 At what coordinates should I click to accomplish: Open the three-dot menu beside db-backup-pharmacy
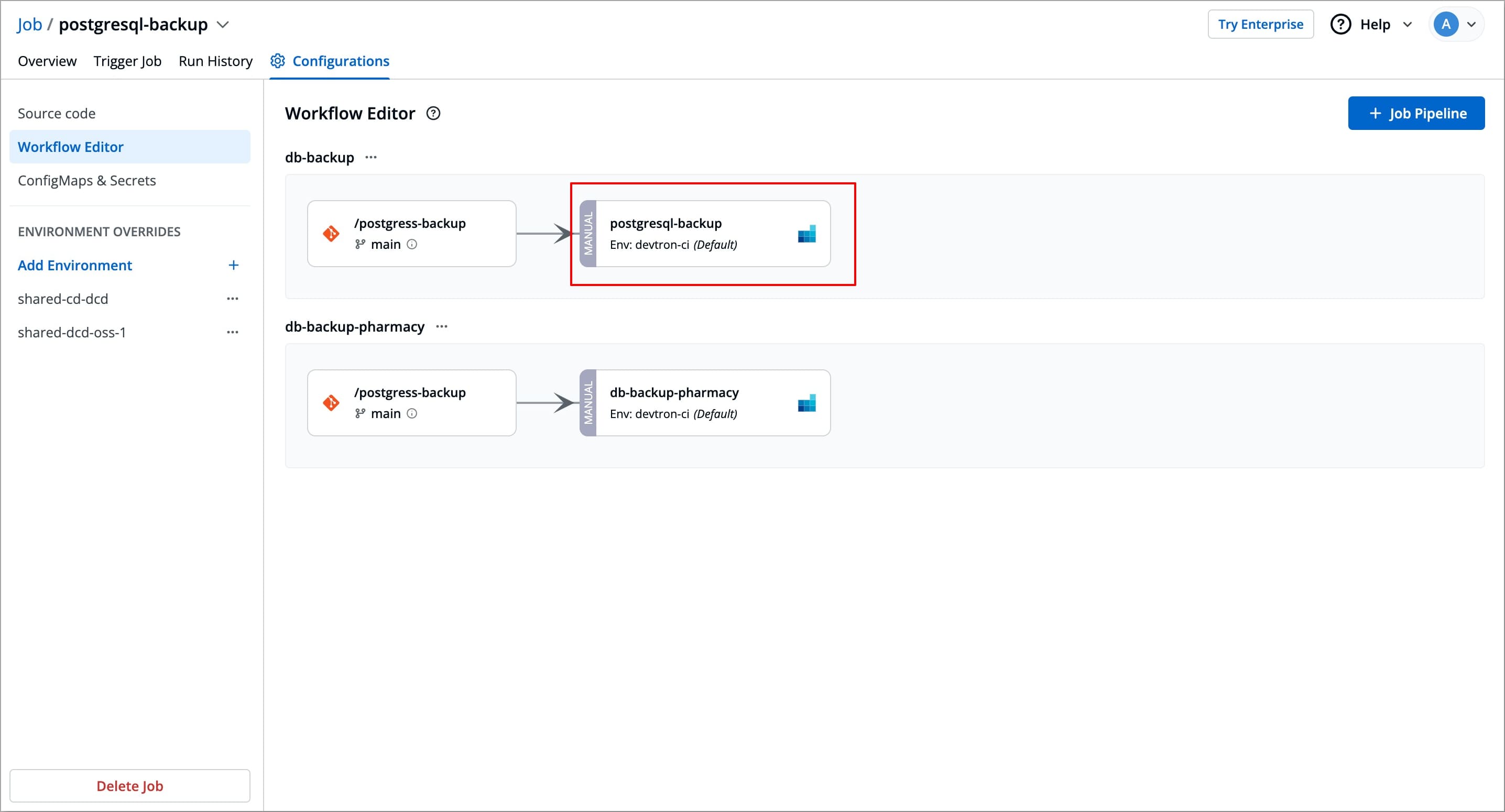click(x=442, y=326)
